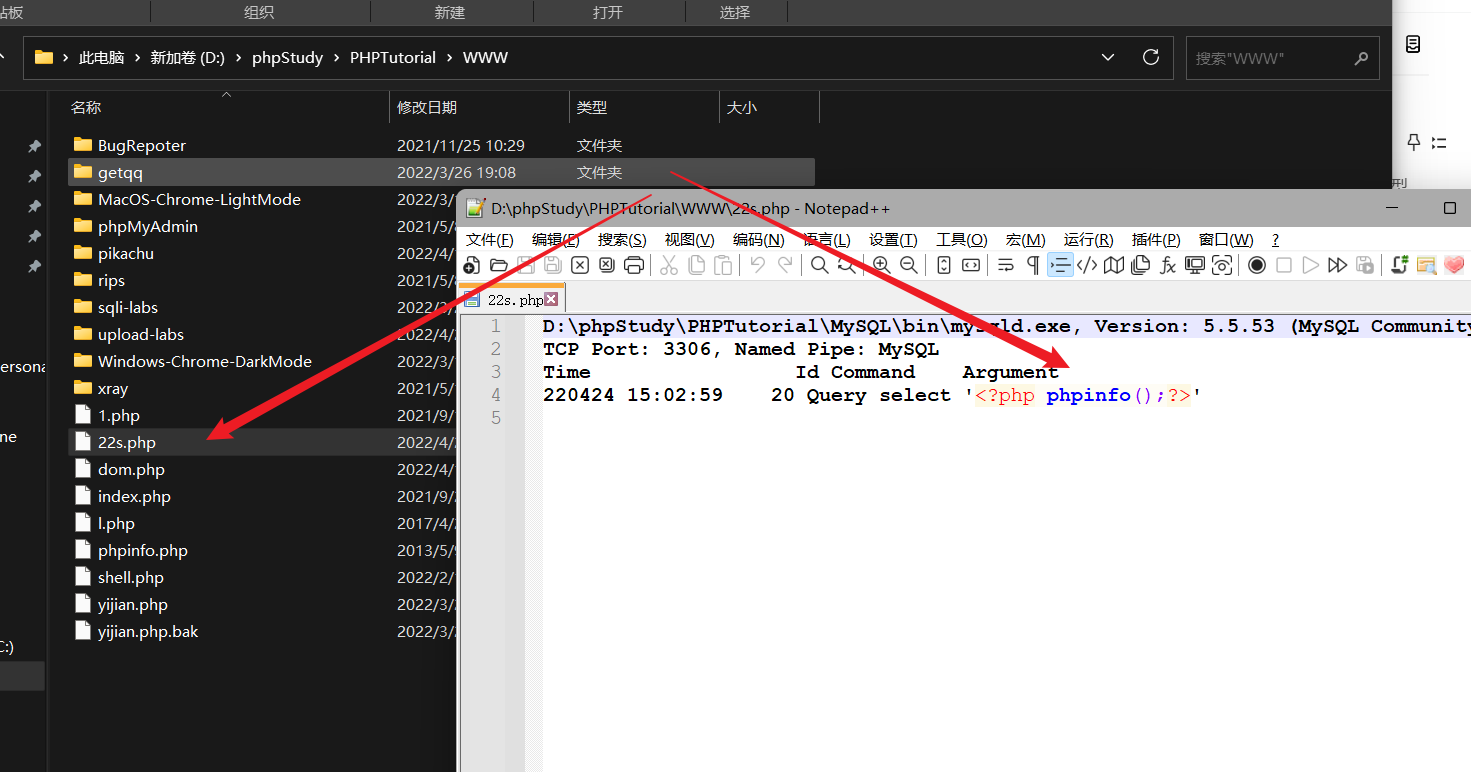Show the Document Map panel
1471x772 pixels.
pyautogui.click(x=1114, y=265)
